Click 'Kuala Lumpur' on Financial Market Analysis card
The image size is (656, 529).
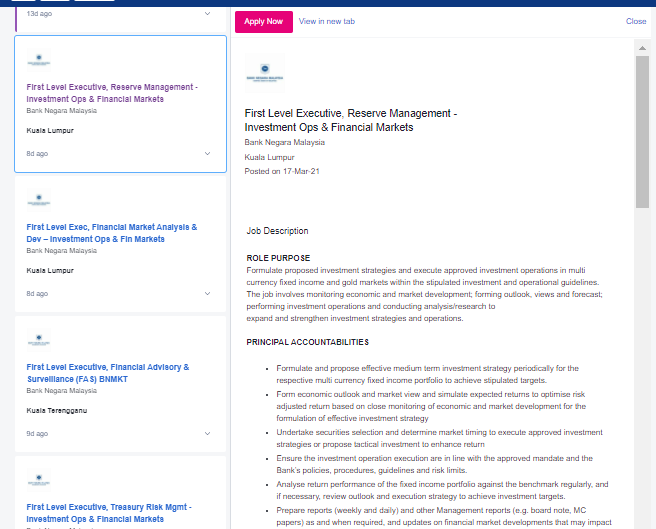coord(50,271)
